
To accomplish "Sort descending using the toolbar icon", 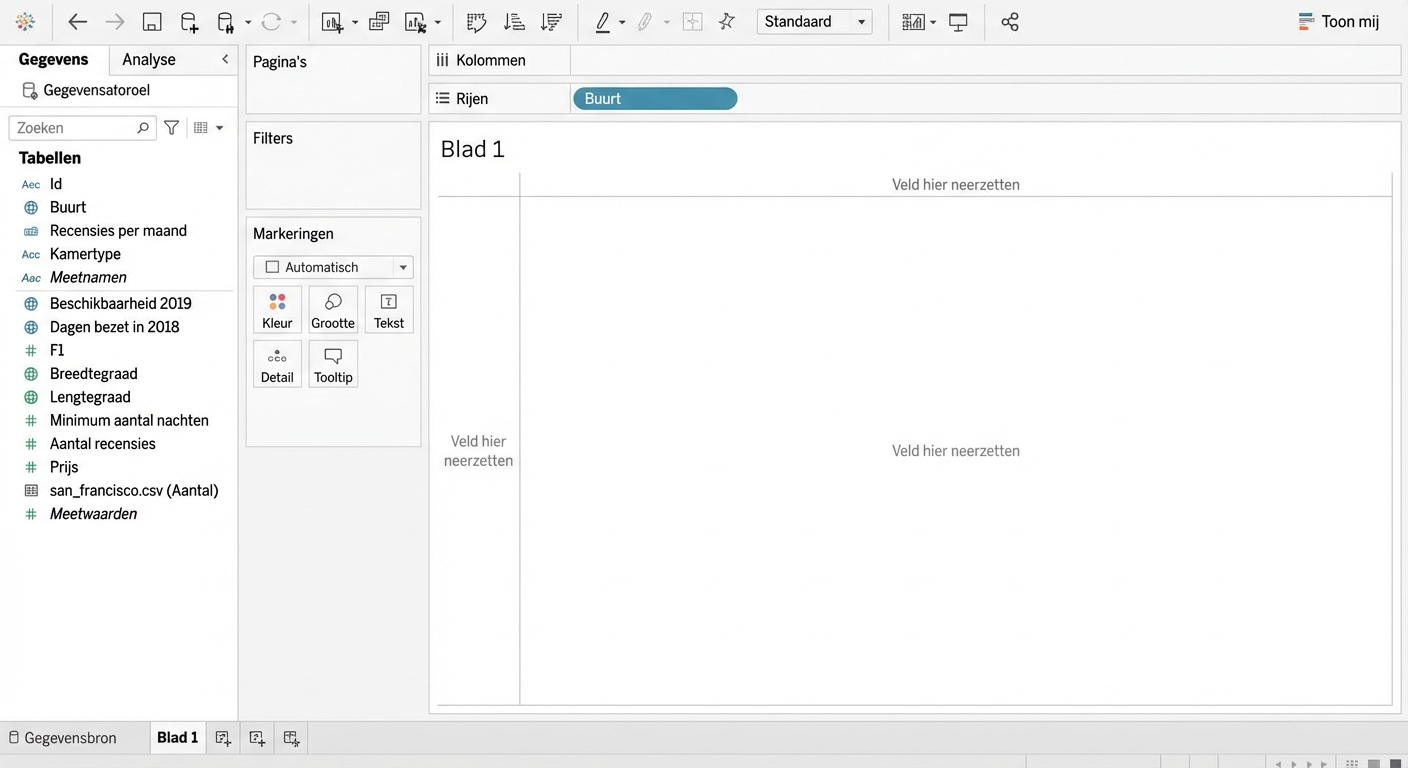I will click(x=550, y=22).
